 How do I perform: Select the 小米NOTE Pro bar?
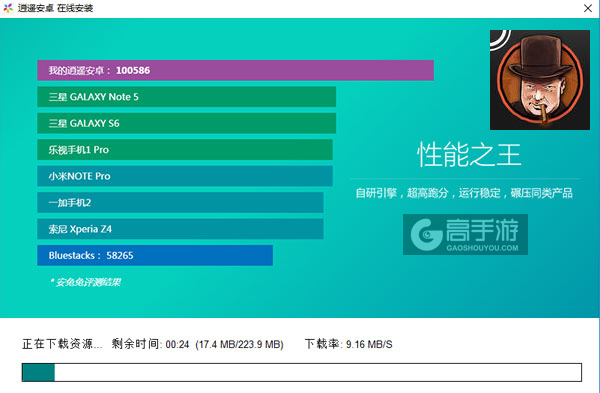(x=185, y=176)
